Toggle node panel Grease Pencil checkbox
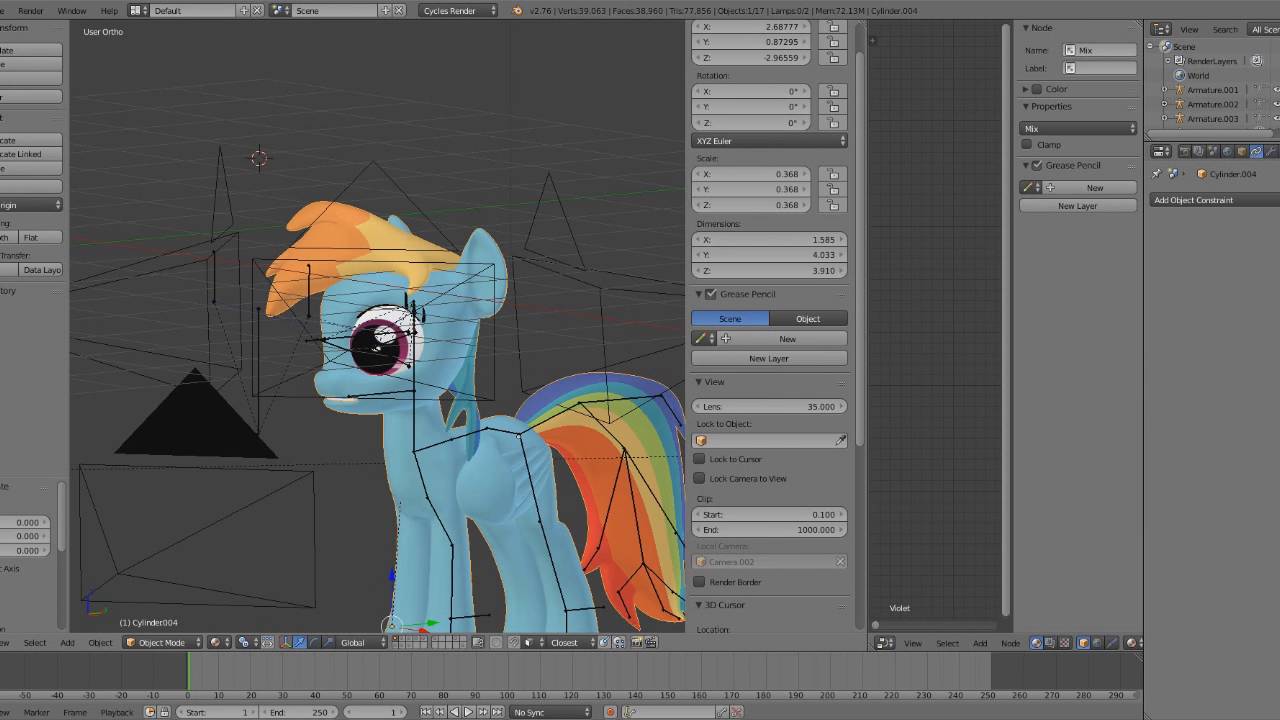 click(1037, 165)
